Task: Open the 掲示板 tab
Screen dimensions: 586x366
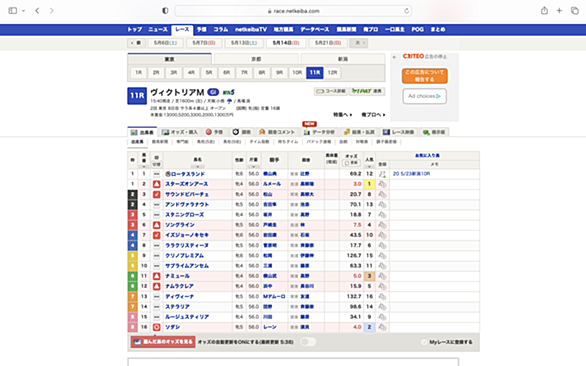Action: (x=434, y=132)
